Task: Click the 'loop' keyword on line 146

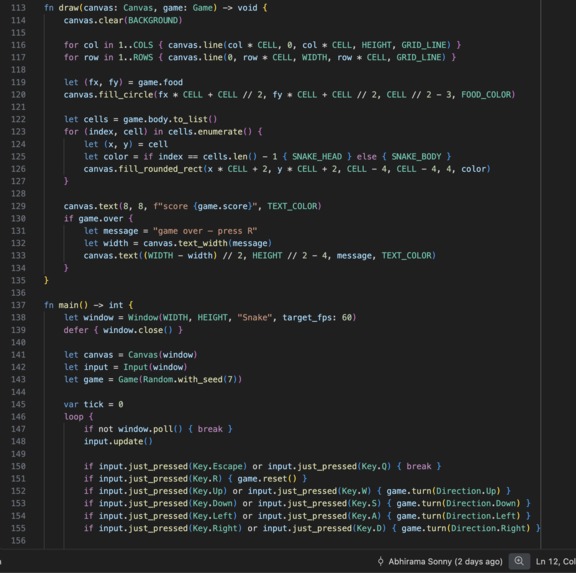Action: (x=73, y=417)
